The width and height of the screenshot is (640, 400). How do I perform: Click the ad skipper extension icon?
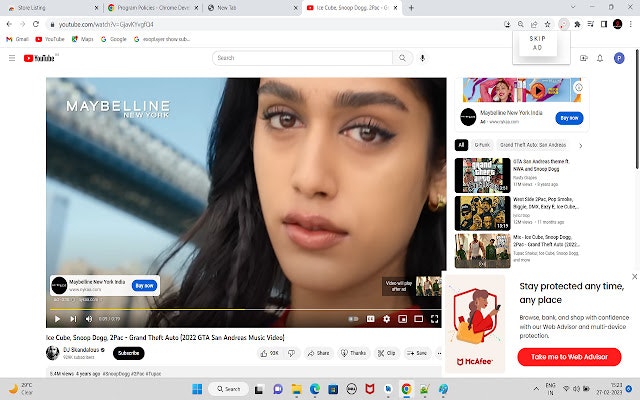[x=563, y=24]
